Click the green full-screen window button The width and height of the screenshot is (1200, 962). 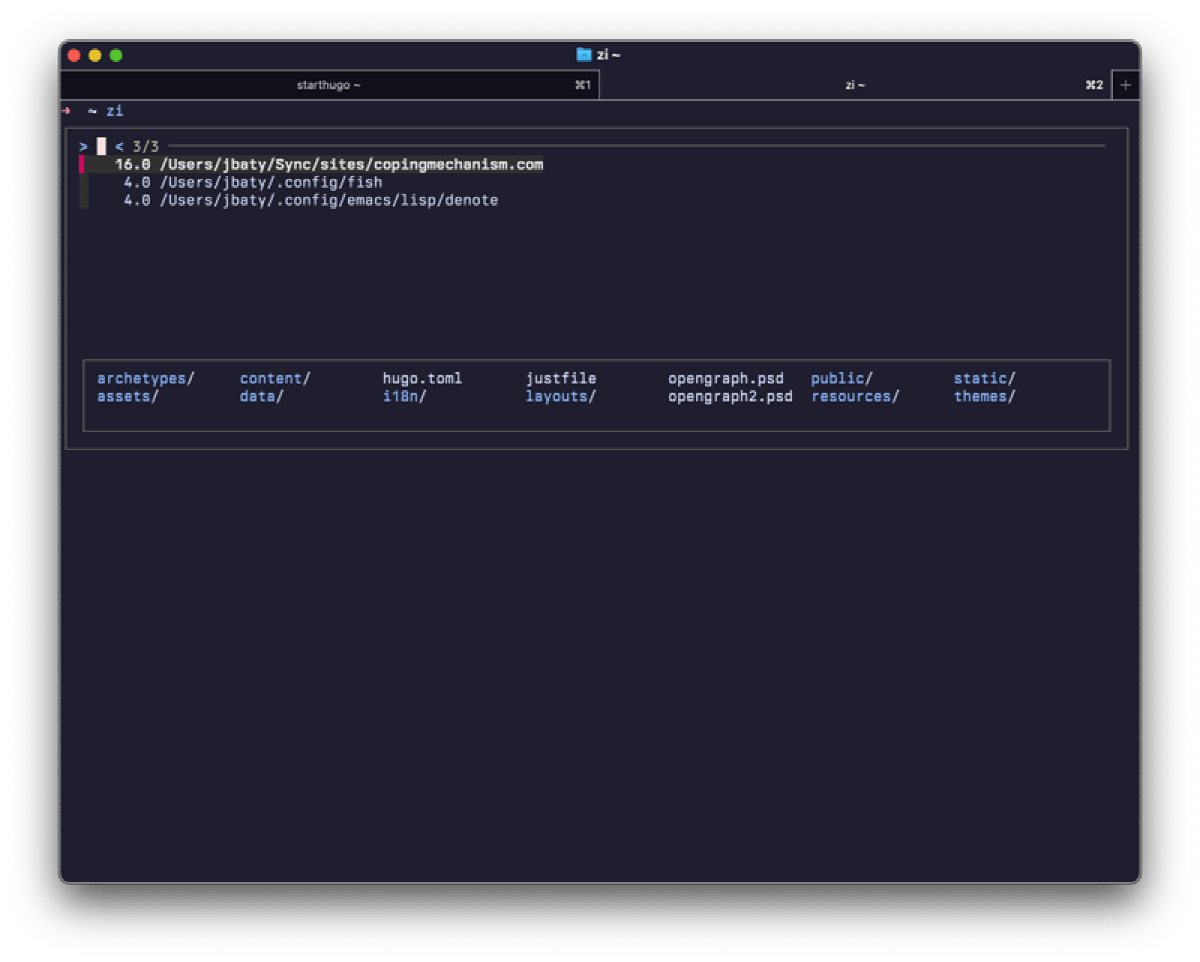(116, 55)
